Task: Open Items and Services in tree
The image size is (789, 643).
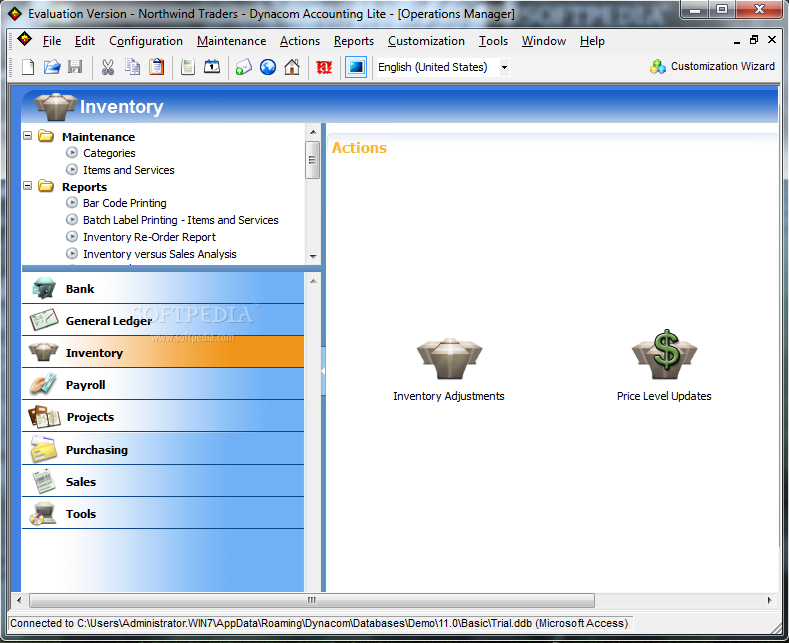Action: pos(129,170)
